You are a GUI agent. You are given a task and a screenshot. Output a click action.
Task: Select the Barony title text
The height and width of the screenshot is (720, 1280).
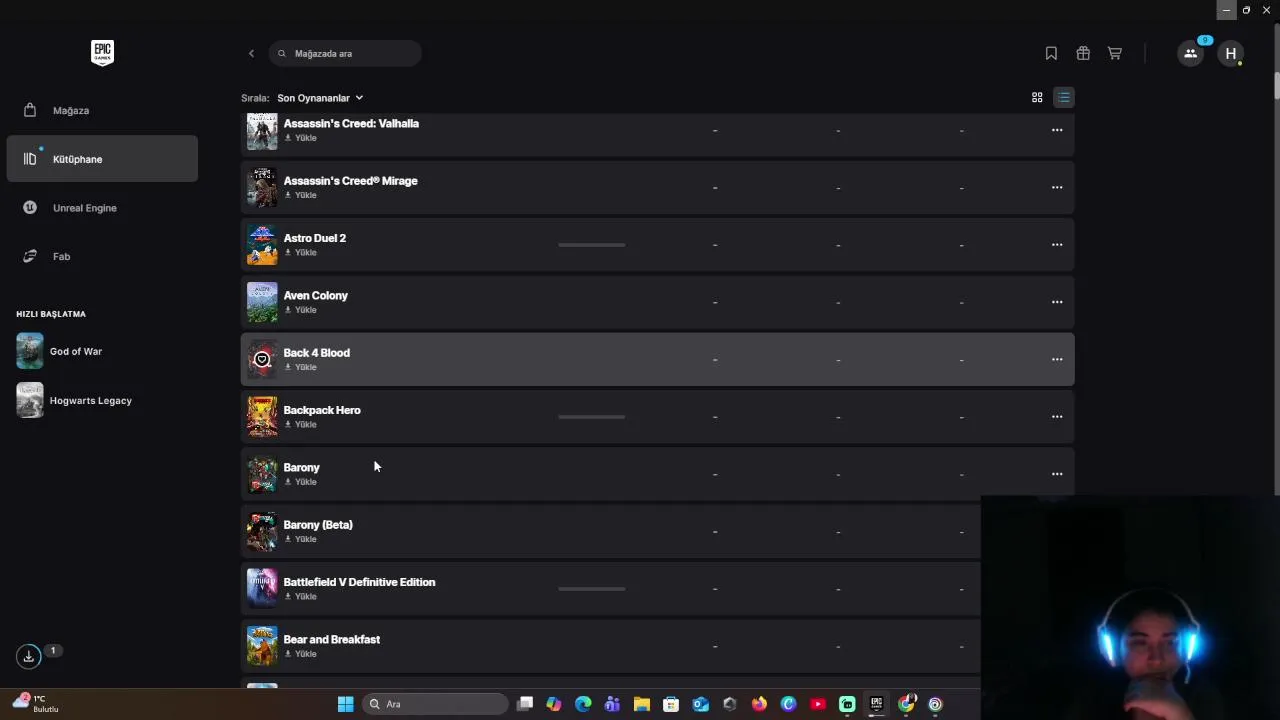coord(301,467)
